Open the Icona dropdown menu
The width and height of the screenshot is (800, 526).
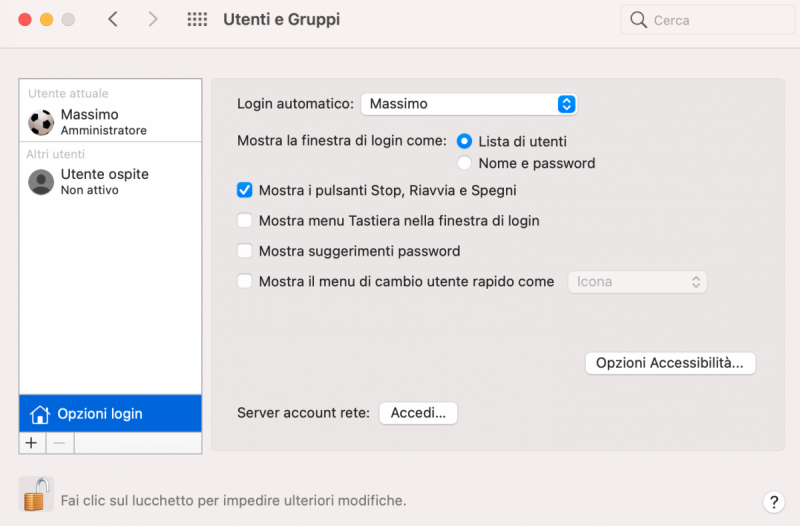(637, 282)
